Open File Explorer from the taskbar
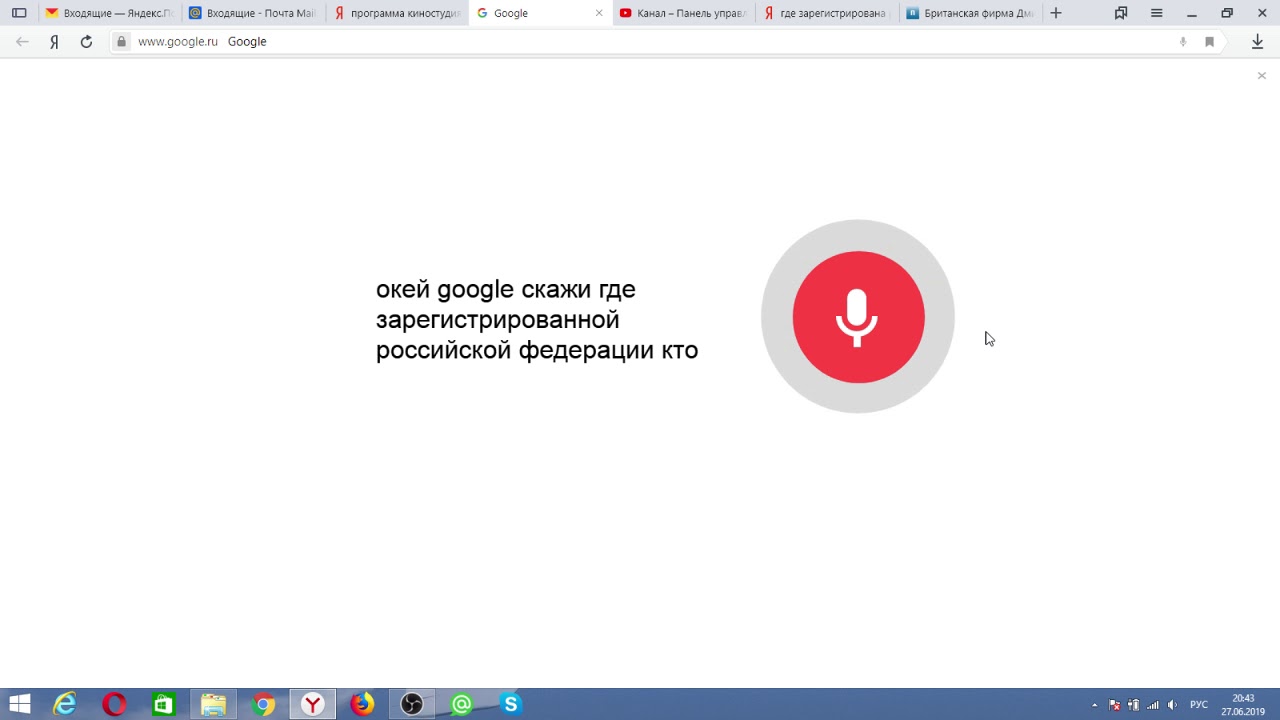Screen dimensions: 1280x720 pos(213,704)
